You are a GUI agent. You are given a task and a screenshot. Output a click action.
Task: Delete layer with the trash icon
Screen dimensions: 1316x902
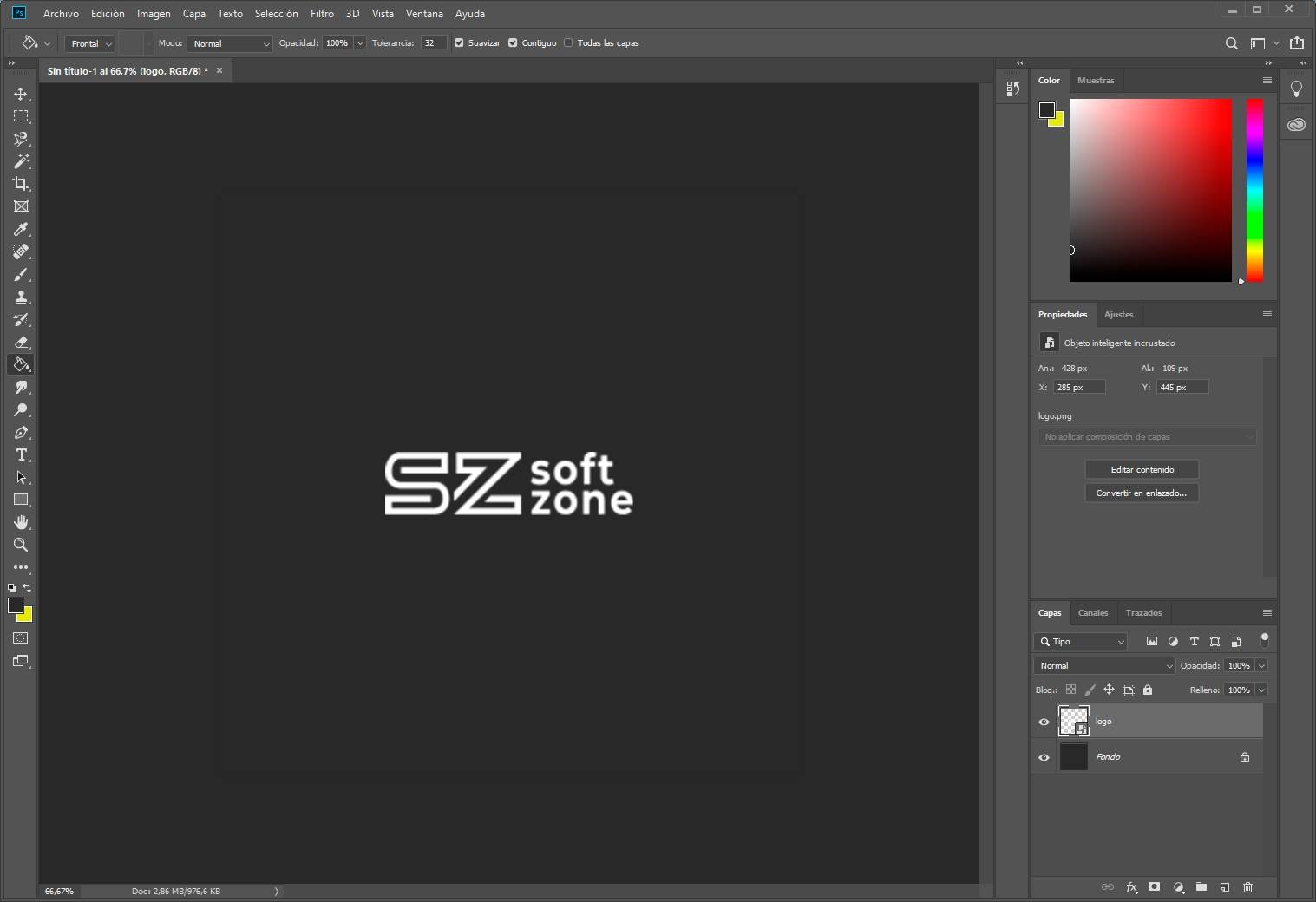pos(1247,887)
